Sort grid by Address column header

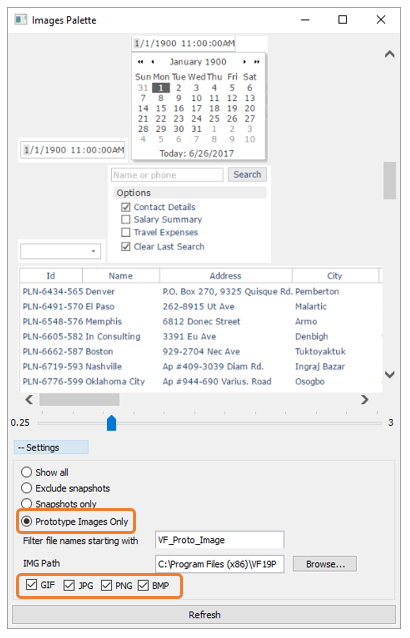coord(225,275)
